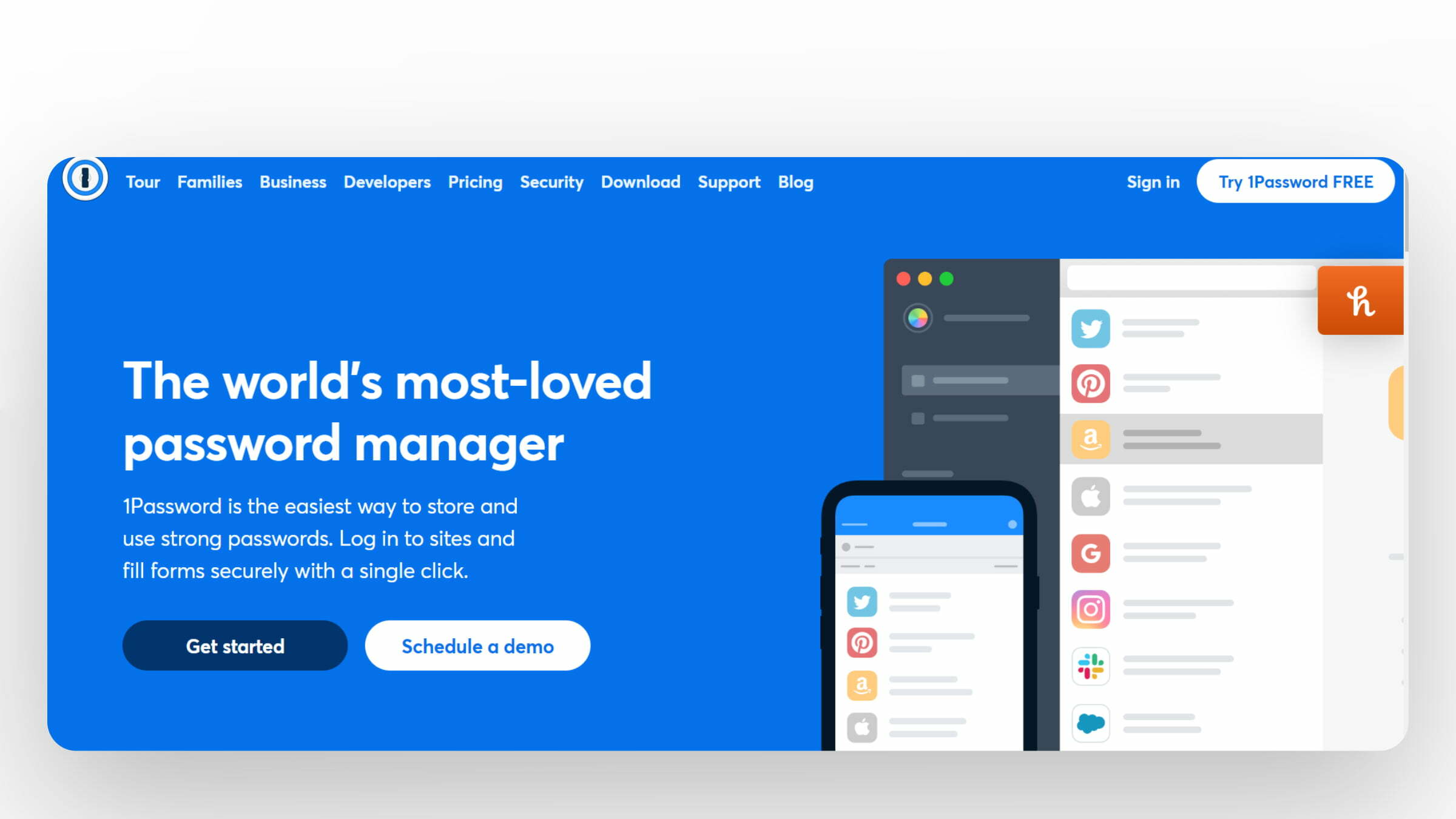Click the Get started button
1456x819 pixels.
tap(235, 645)
